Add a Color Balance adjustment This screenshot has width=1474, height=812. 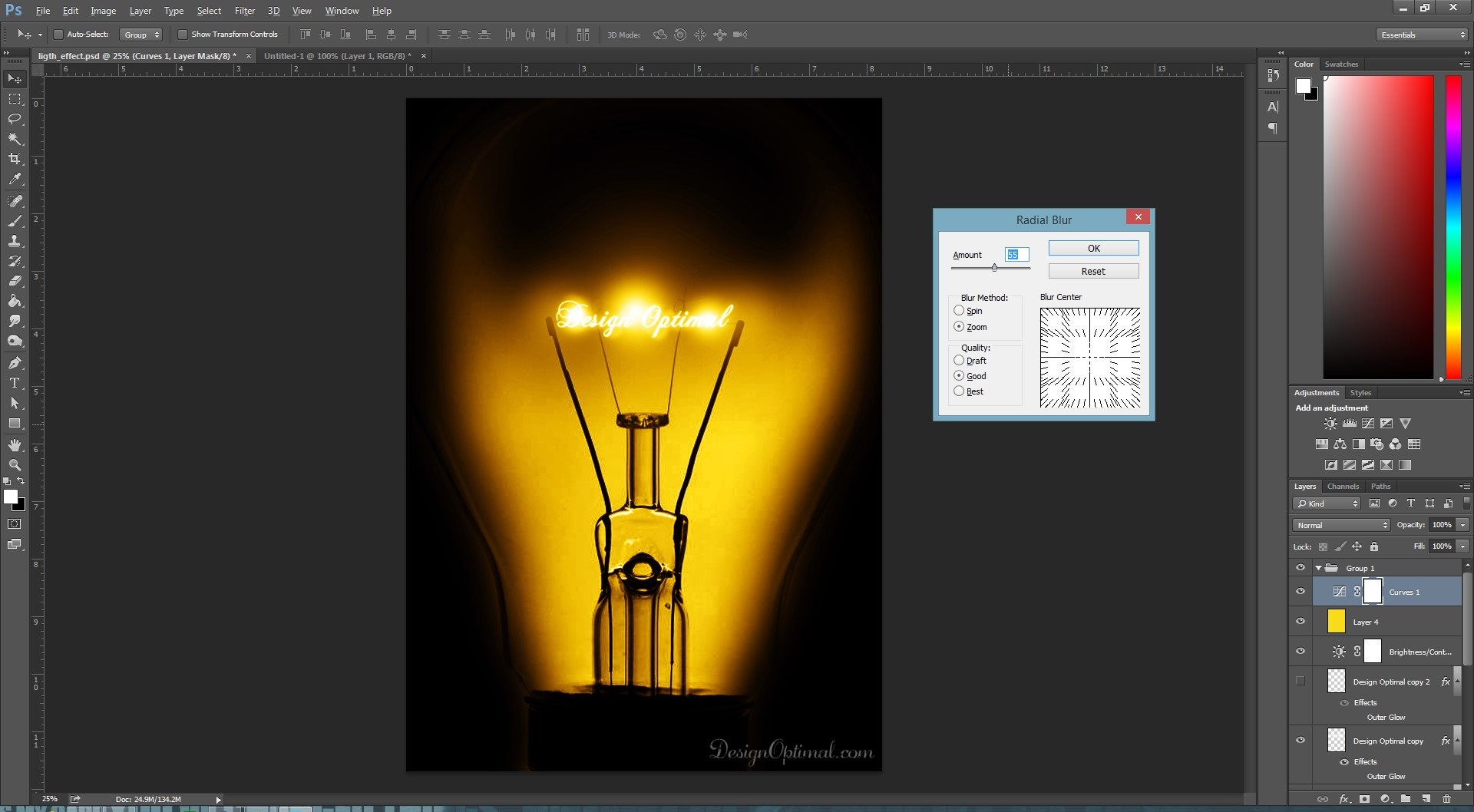1340,444
